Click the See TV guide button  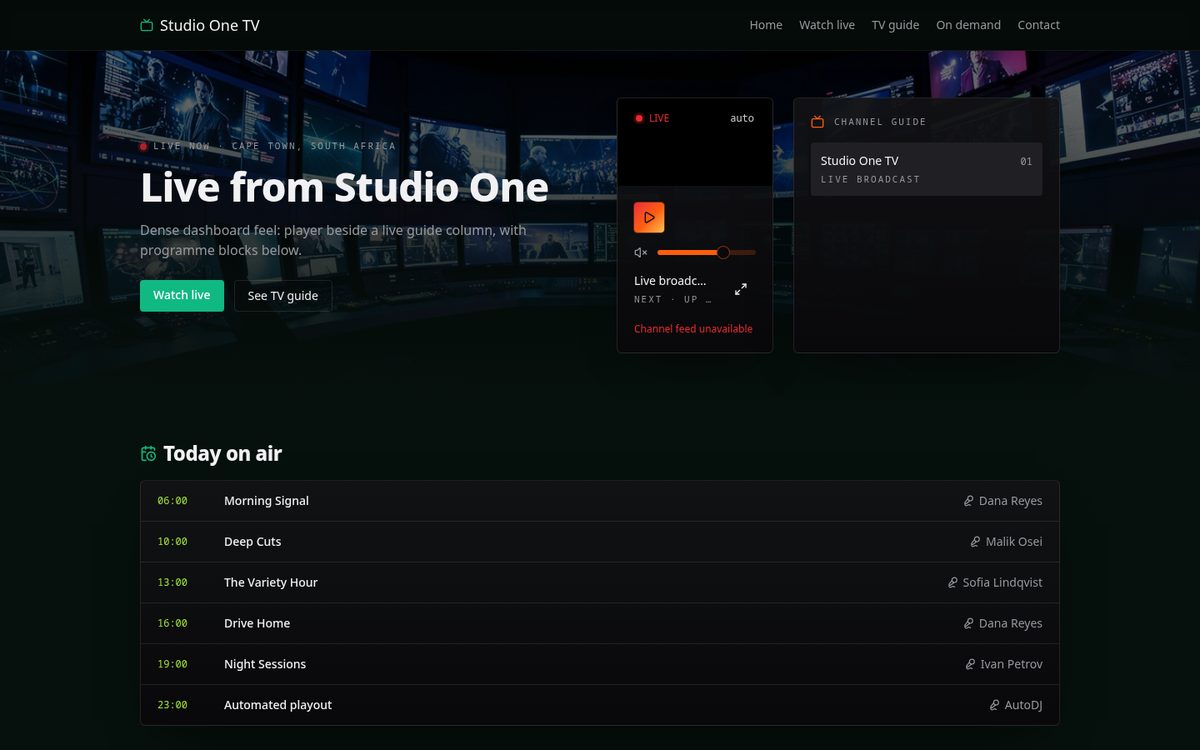point(283,296)
